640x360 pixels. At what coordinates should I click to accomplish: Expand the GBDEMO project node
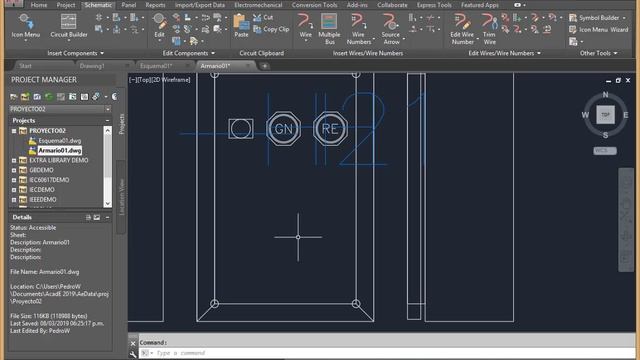coord(14,170)
